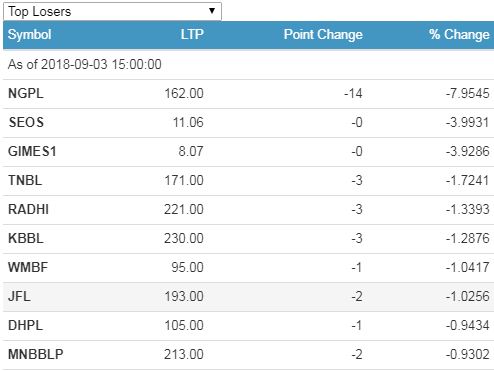Click the JFL LTP value 193.00
This screenshot has width=494, height=371.
click(184, 296)
